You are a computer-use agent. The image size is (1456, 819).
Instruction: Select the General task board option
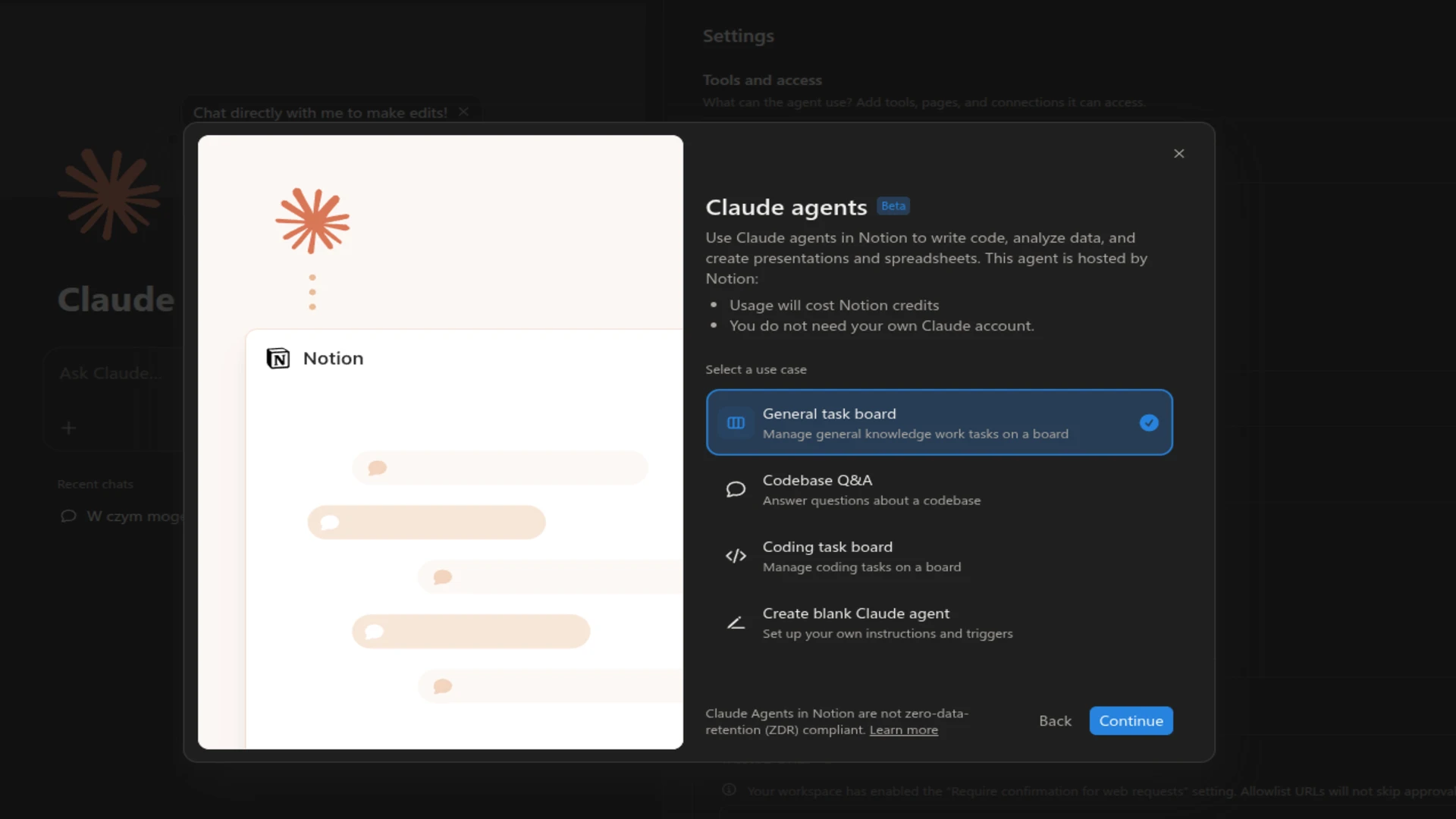939,422
